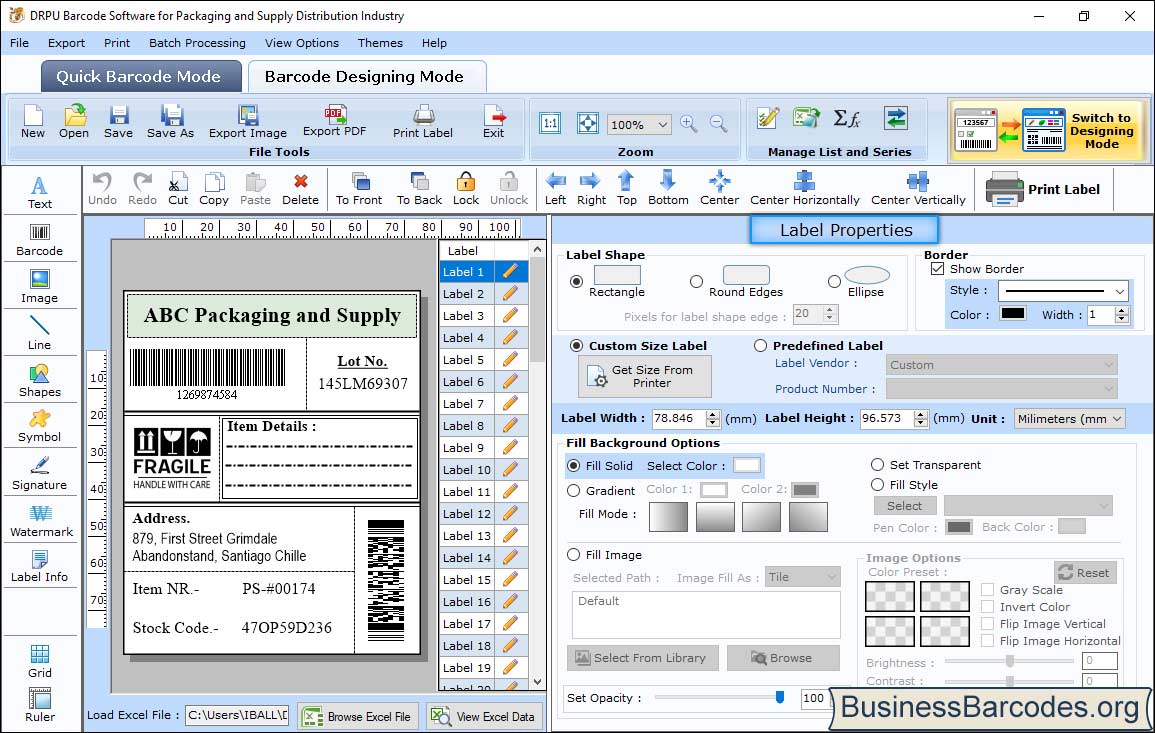
Task: Click the Exit icon in File Tools
Action: click(494, 122)
